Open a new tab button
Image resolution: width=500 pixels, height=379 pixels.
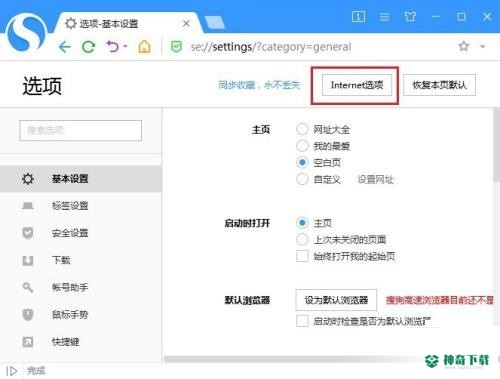215,22
